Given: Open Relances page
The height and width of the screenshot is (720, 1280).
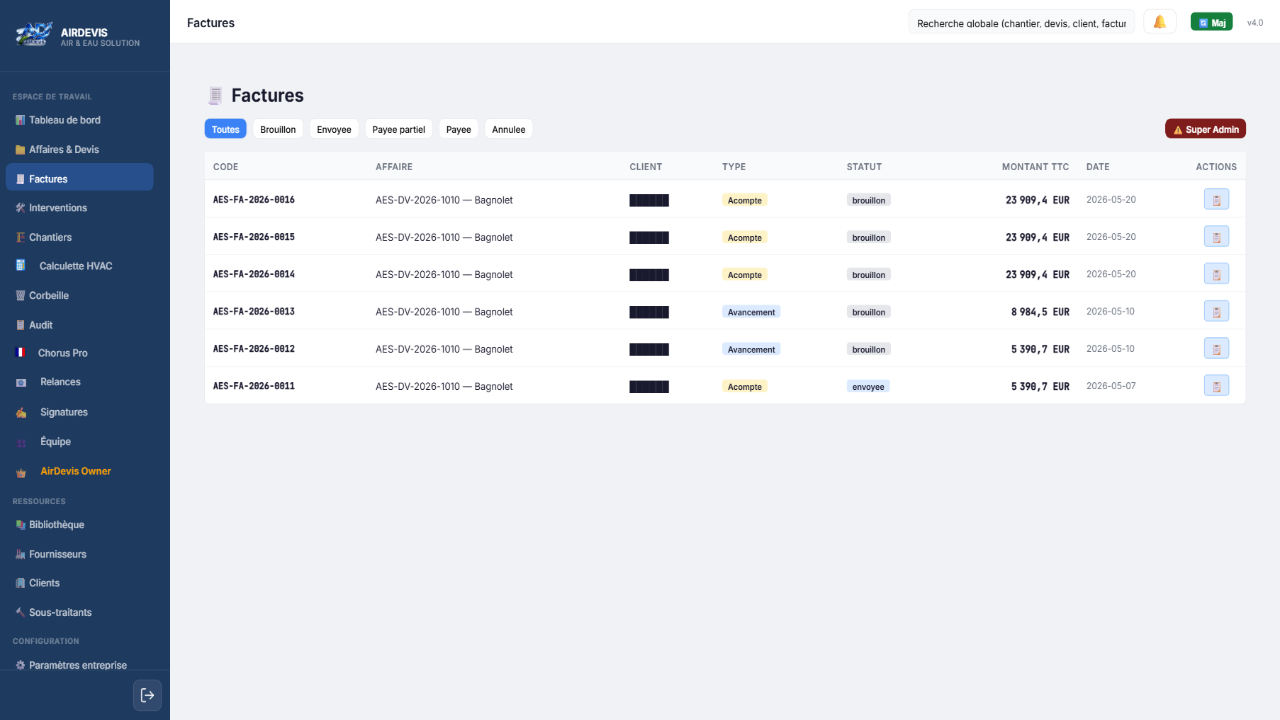Looking at the screenshot, I should click(x=79, y=382).
